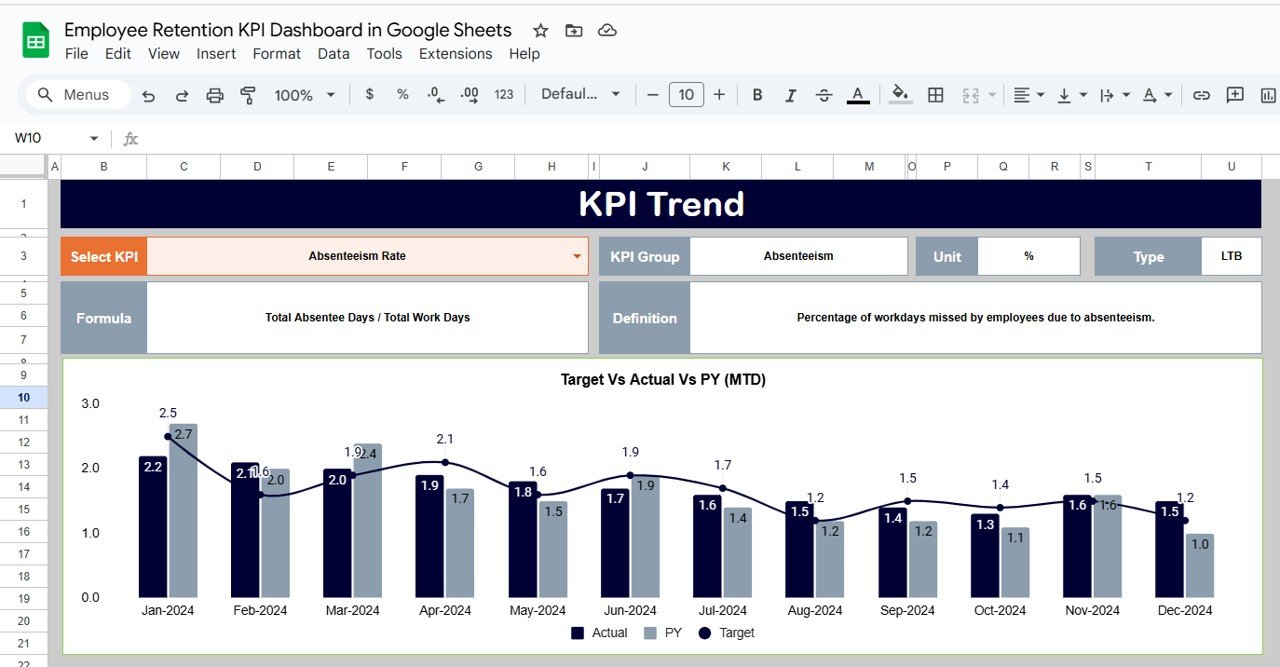Expand the text wrapping options

click(1127, 94)
